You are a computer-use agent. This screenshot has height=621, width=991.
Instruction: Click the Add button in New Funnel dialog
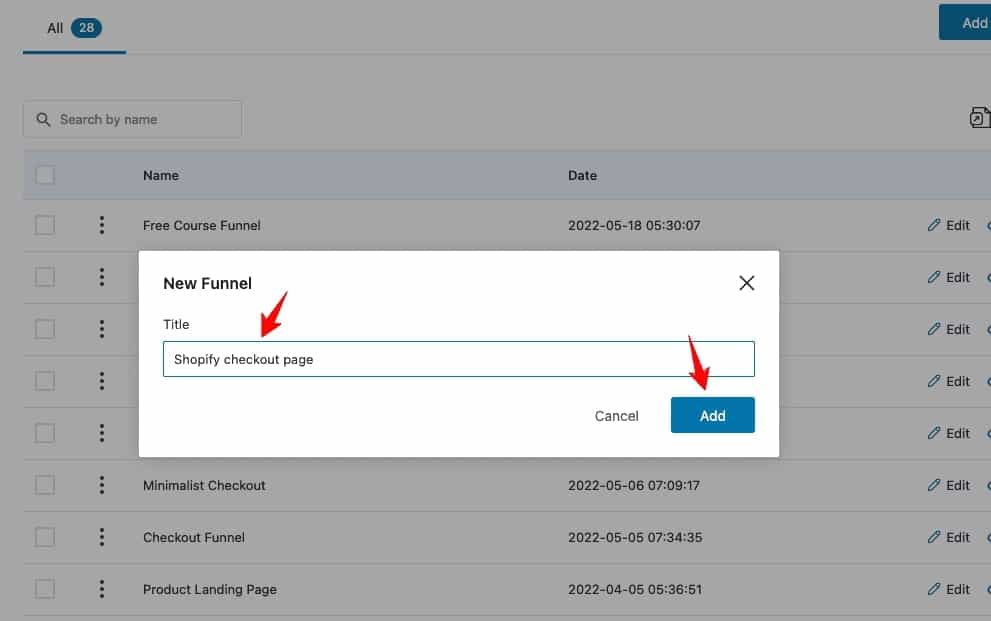(x=712, y=415)
